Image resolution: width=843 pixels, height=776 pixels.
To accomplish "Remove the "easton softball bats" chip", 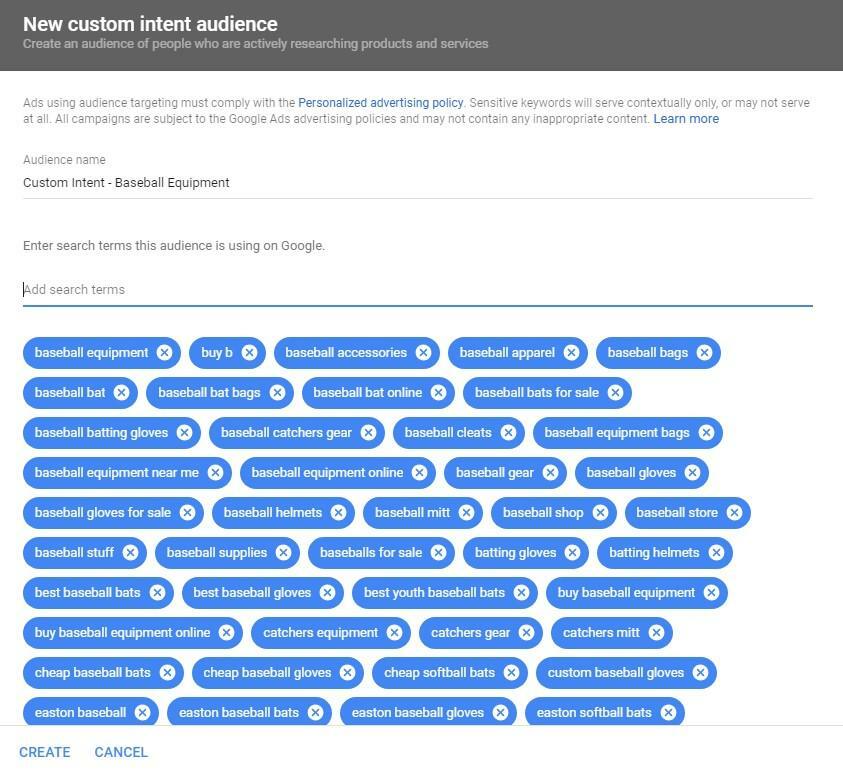I will [667, 712].
